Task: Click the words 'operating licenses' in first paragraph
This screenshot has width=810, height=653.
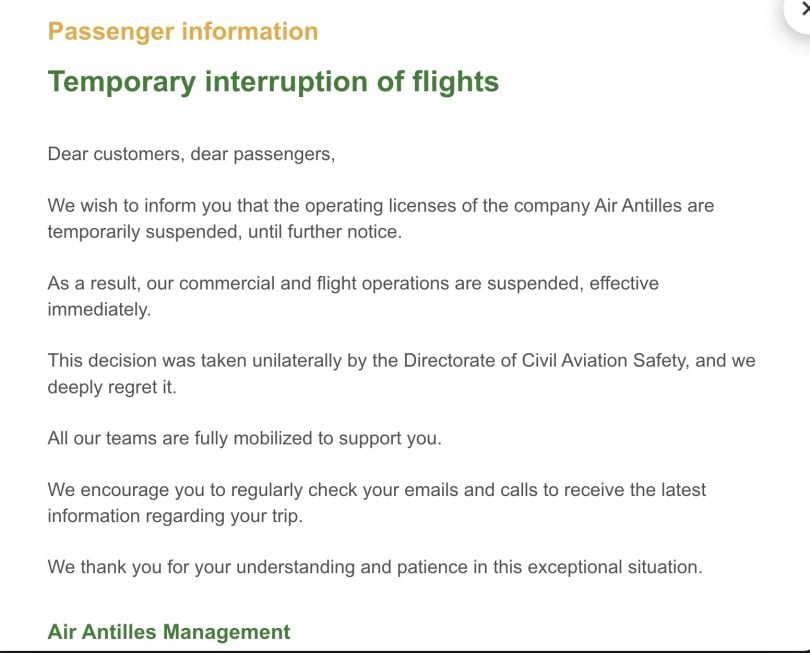Action: point(381,206)
